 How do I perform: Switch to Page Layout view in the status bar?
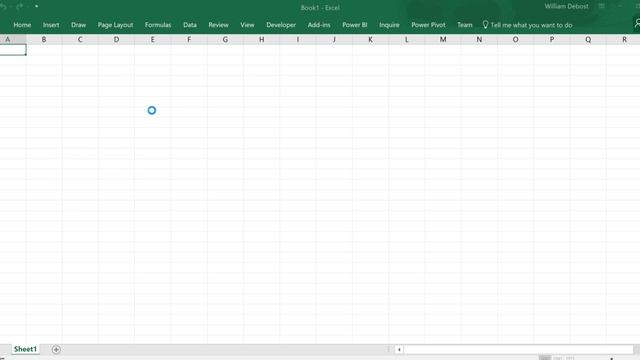point(558,358)
